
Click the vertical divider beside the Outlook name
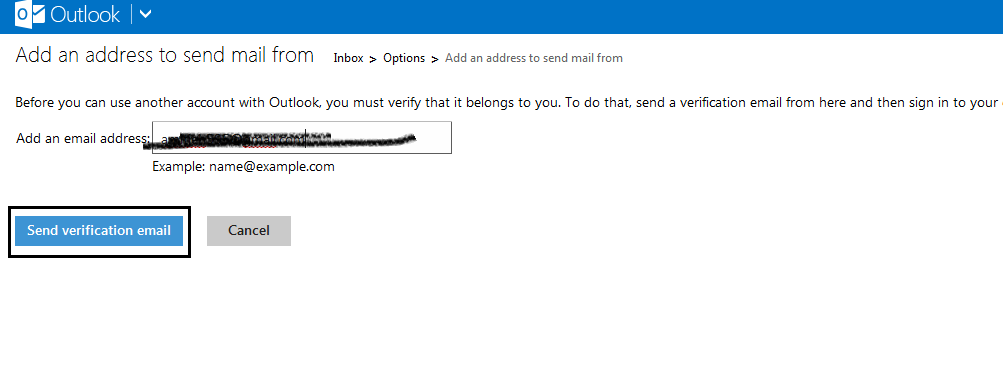(x=131, y=14)
